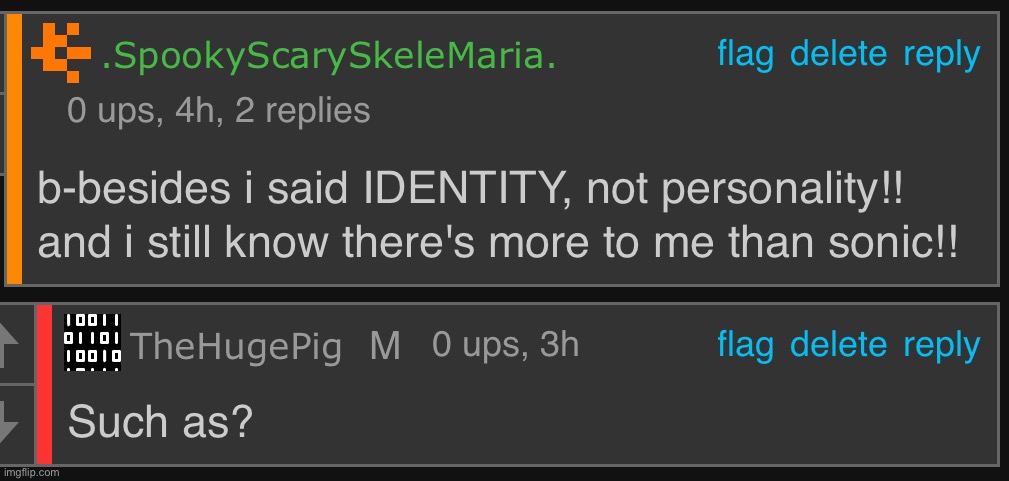Open the TheHugePig user profile link
This screenshot has height=481, width=1009.
(x=236, y=348)
